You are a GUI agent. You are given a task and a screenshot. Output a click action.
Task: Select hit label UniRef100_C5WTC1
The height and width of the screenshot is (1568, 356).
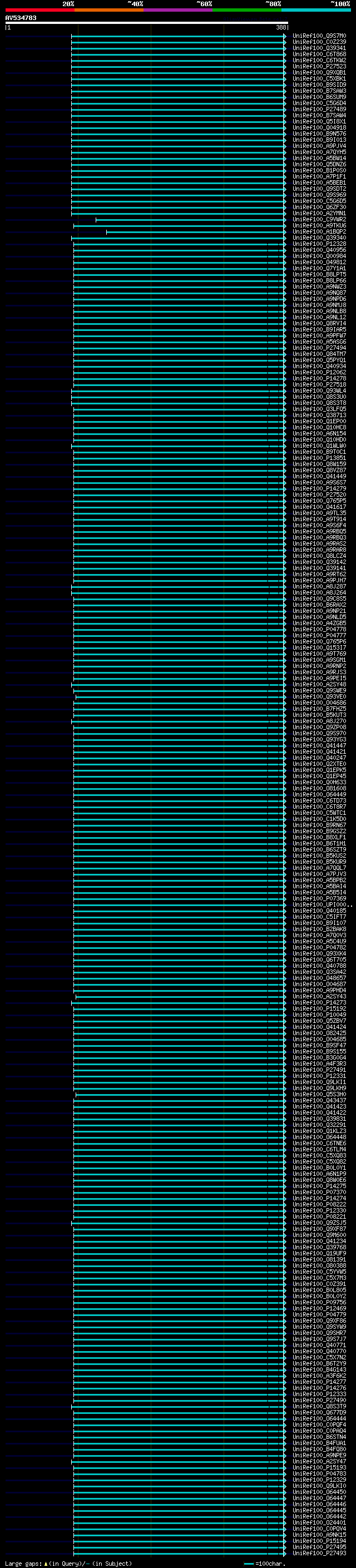coord(319,813)
